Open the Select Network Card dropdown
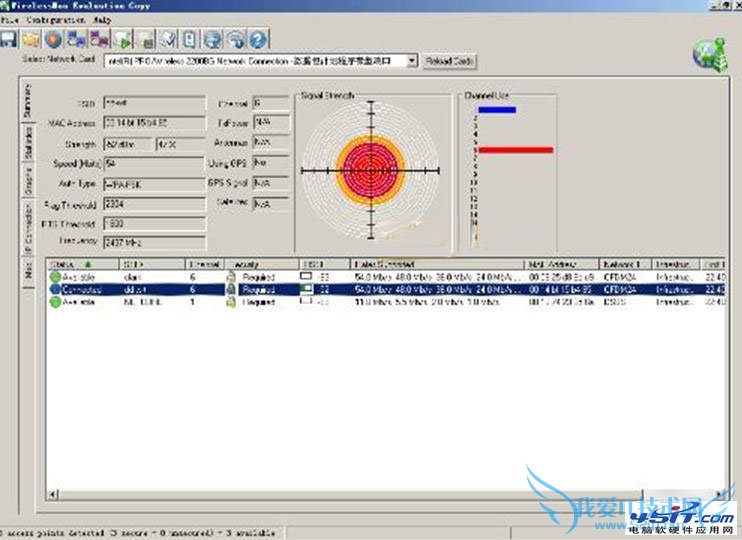 tap(411, 61)
